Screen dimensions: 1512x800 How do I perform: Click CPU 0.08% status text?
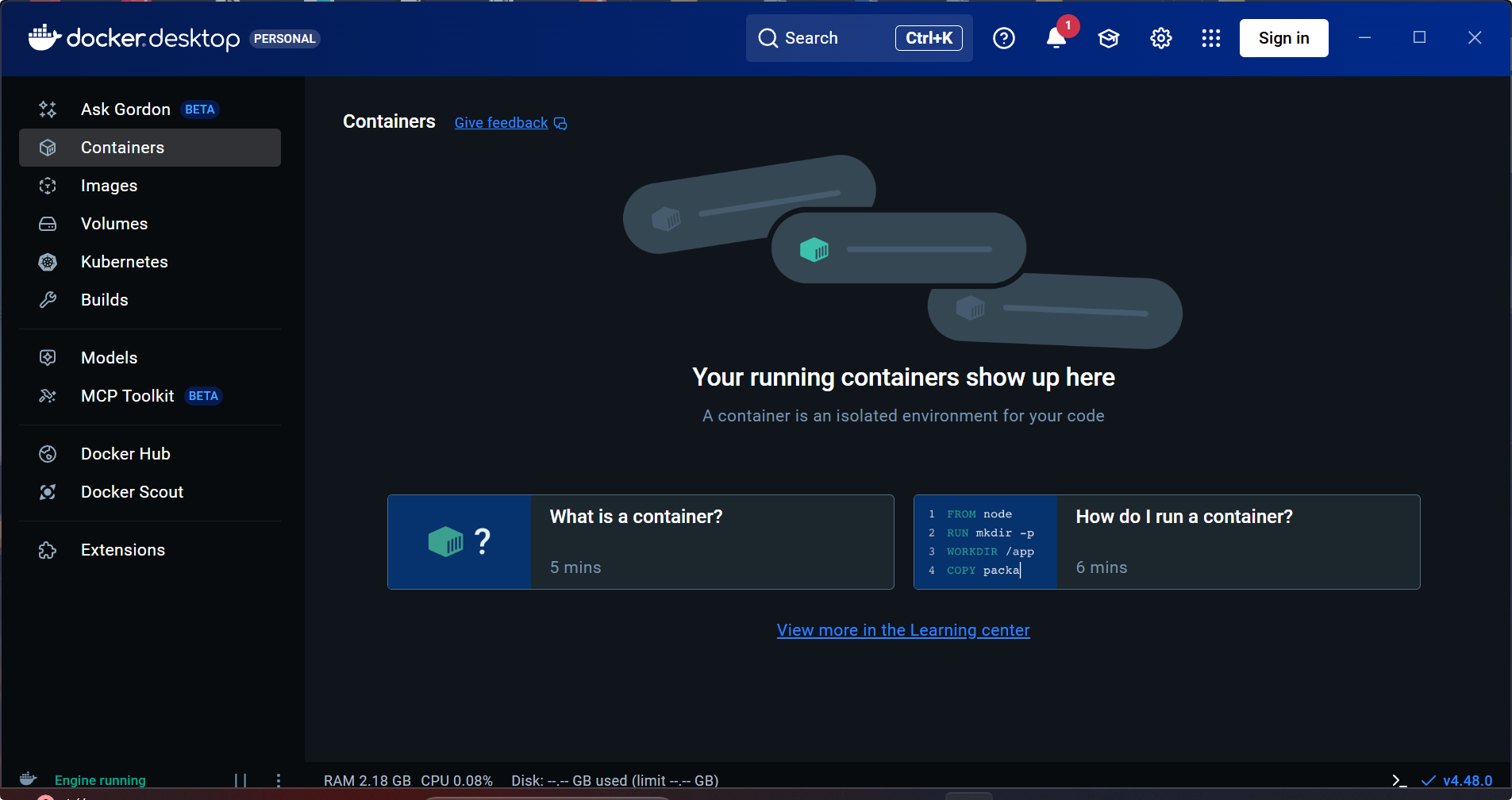point(457,781)
